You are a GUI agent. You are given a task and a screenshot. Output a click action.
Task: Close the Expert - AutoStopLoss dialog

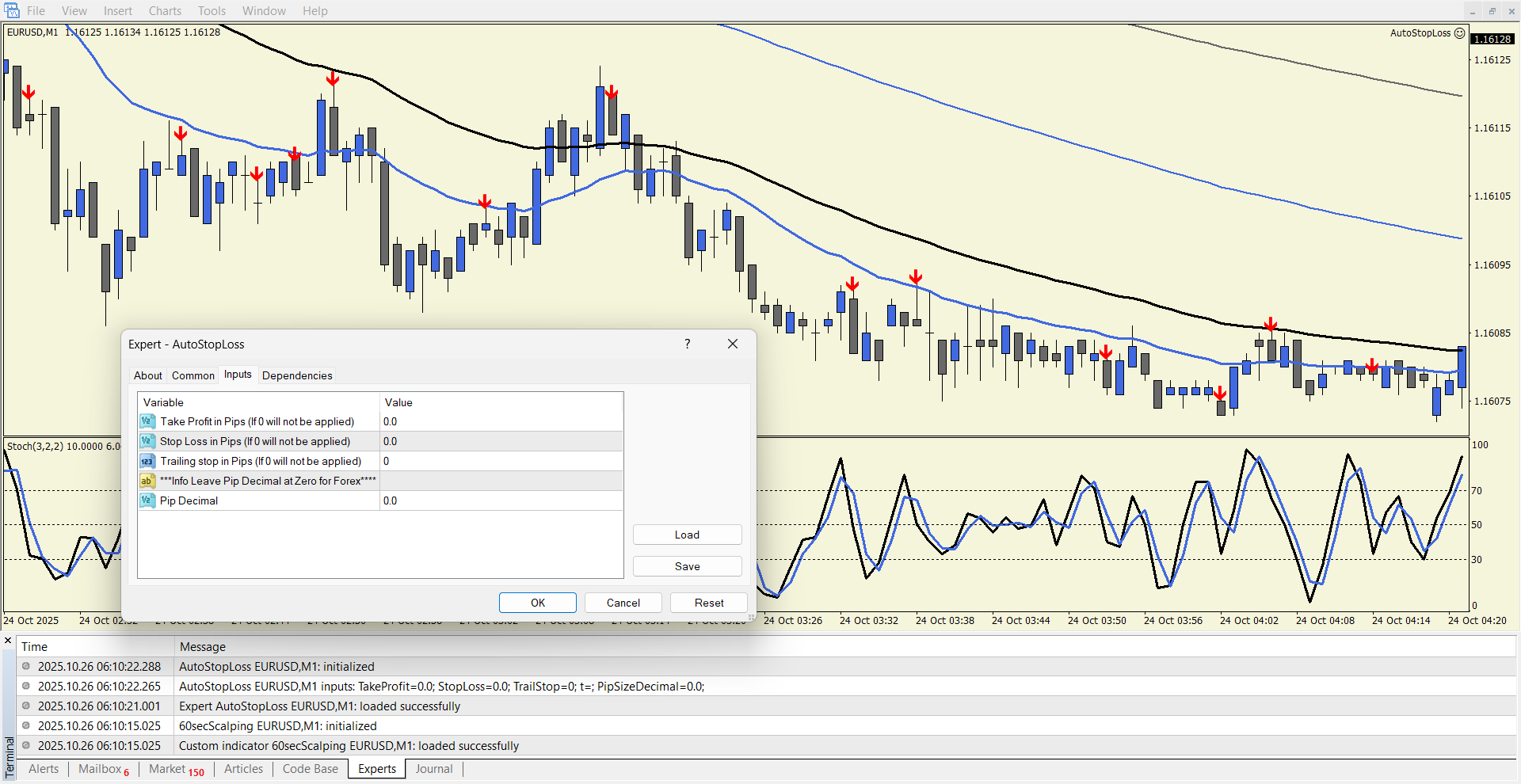pos(733,344)
